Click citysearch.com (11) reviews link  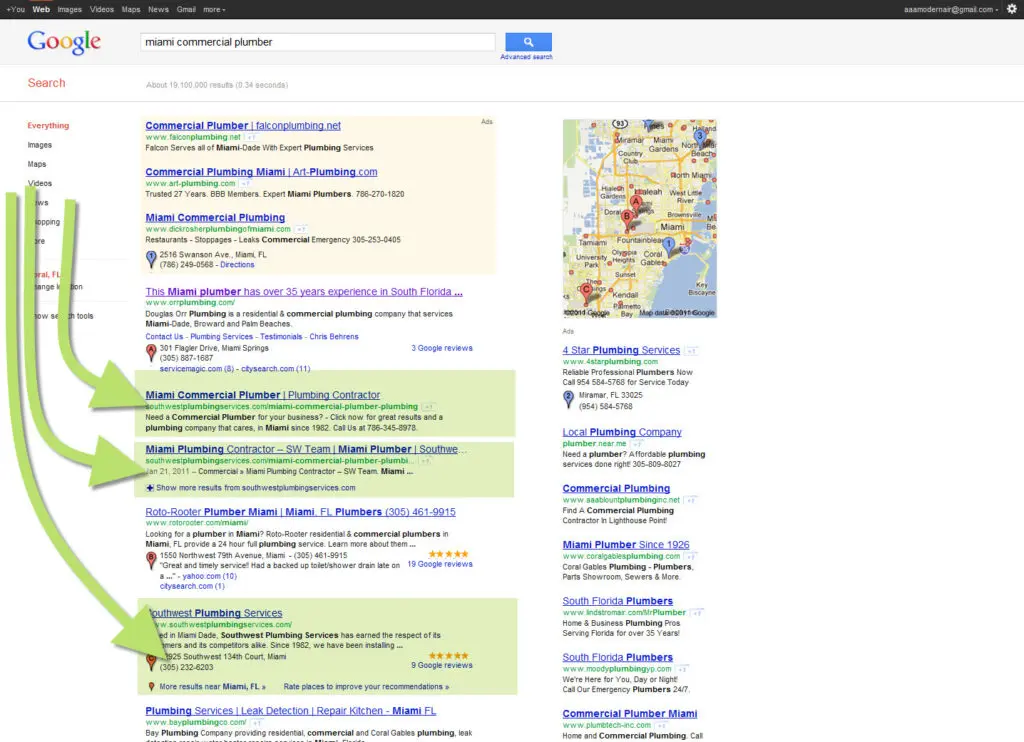(x=276, y=368)
